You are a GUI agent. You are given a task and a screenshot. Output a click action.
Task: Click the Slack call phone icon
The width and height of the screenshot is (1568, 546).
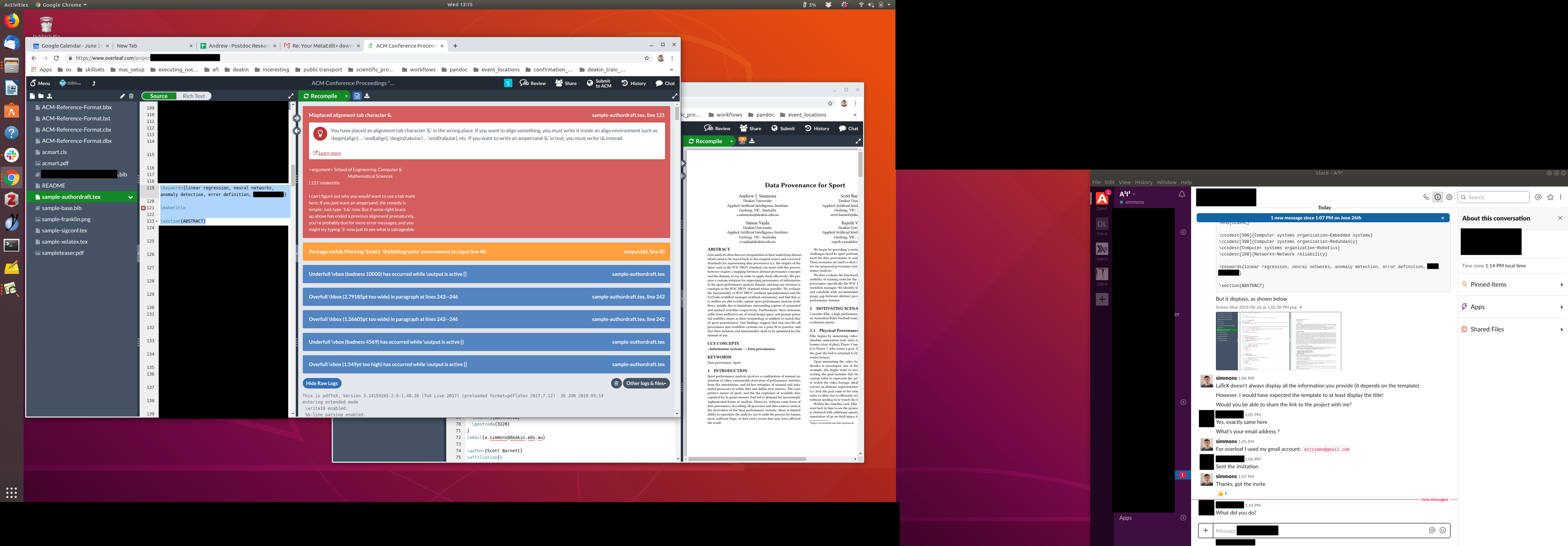tap(1426, 197)
